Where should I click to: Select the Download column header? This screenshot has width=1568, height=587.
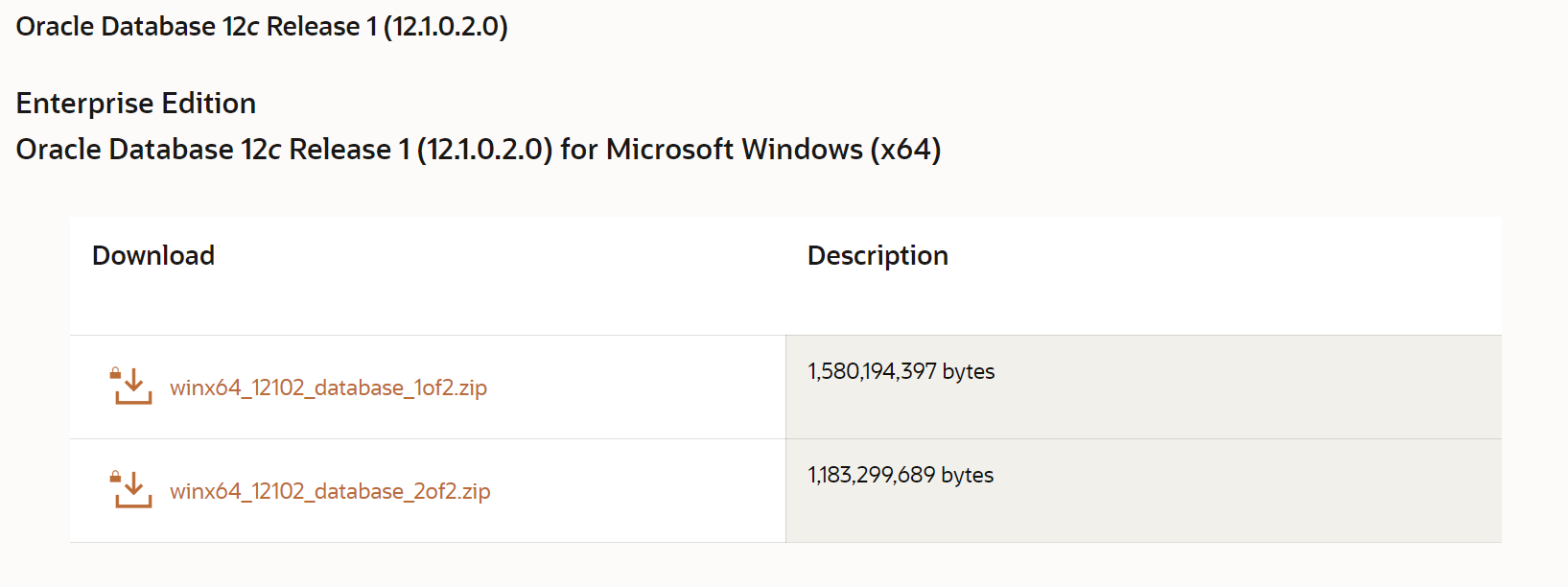coord(153,255)
